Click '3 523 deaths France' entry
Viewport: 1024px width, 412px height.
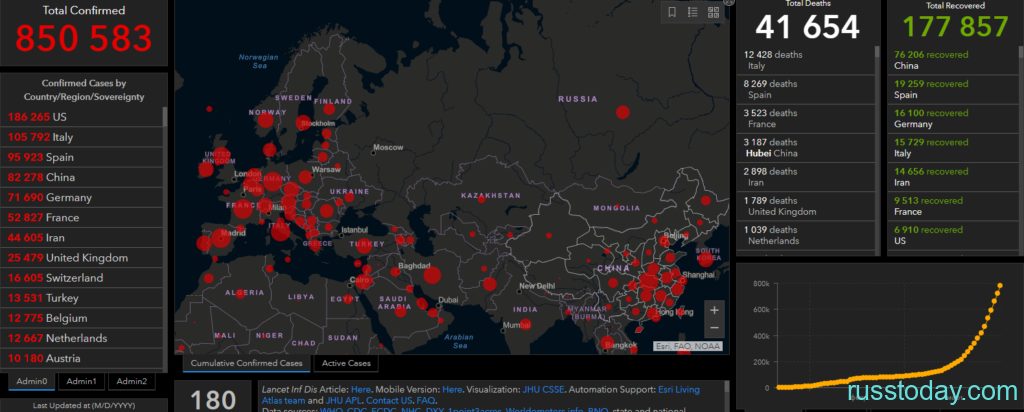pos(805,118)
